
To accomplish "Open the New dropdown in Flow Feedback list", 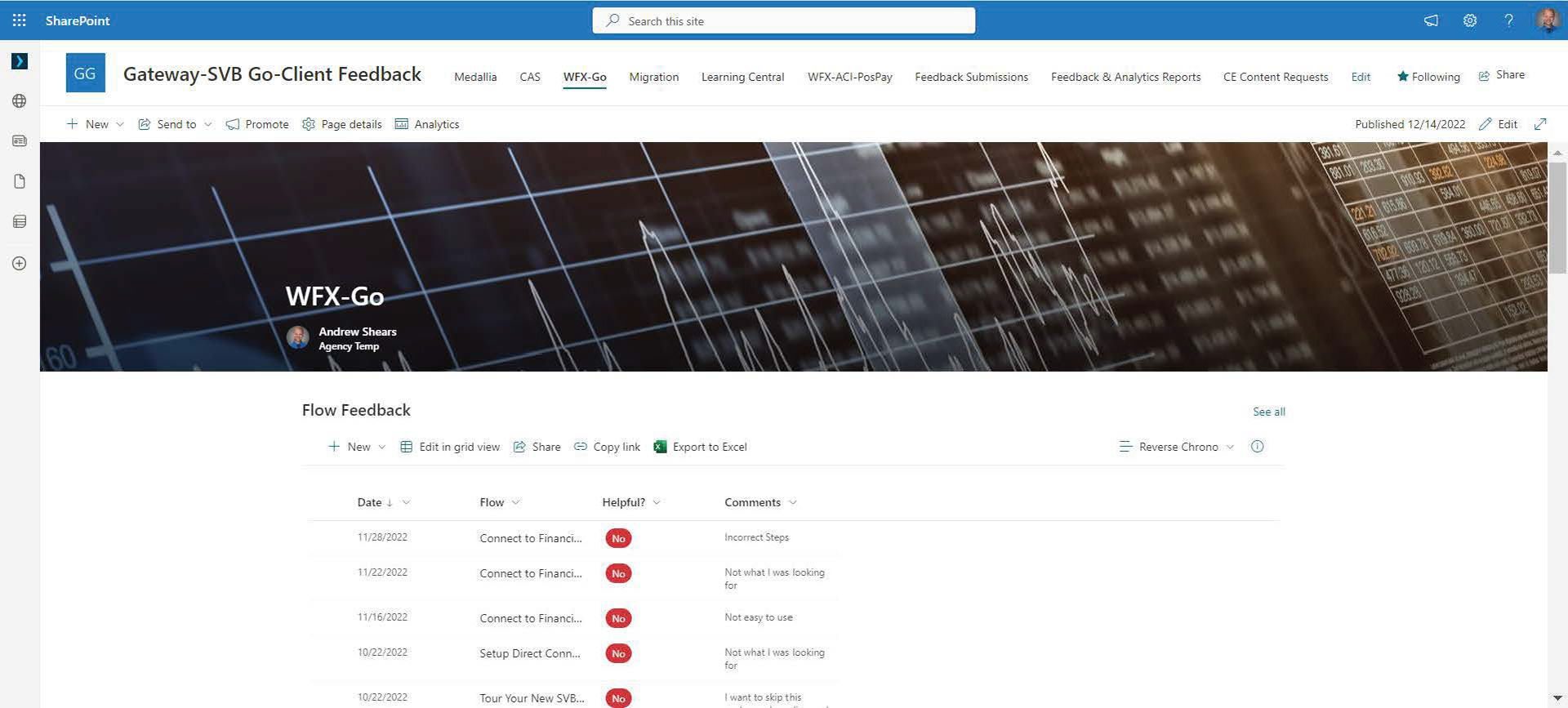I will 357,447.
